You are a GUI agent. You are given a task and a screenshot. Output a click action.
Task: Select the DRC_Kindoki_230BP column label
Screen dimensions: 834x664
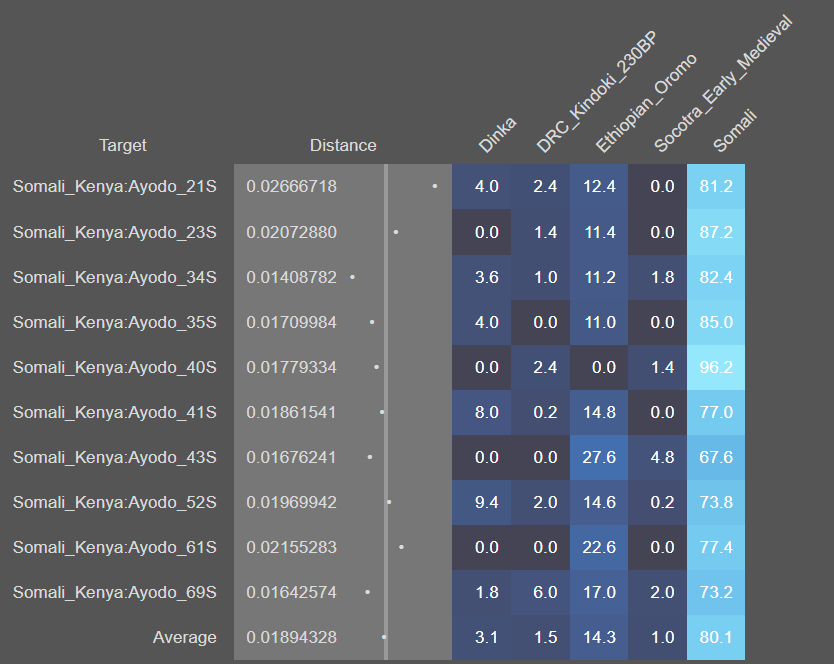coord(596,93)
